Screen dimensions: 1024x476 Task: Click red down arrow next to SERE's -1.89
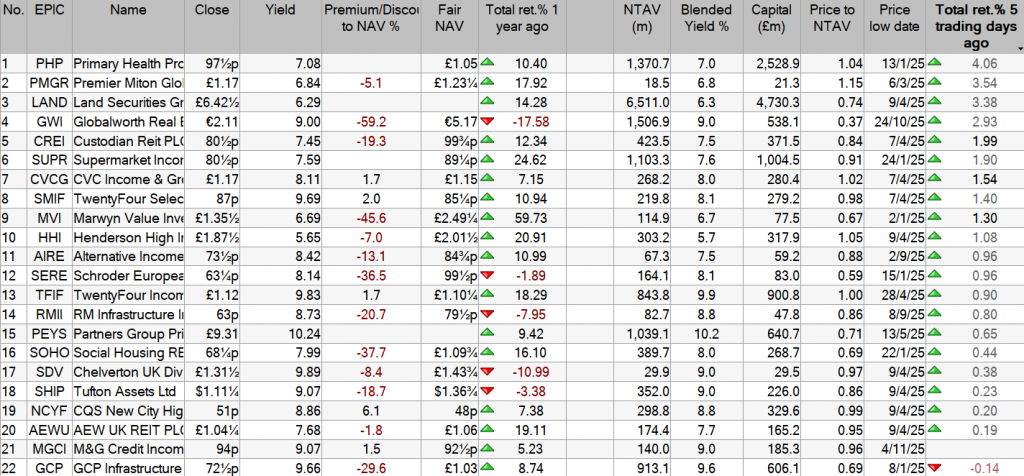point(489,273)
